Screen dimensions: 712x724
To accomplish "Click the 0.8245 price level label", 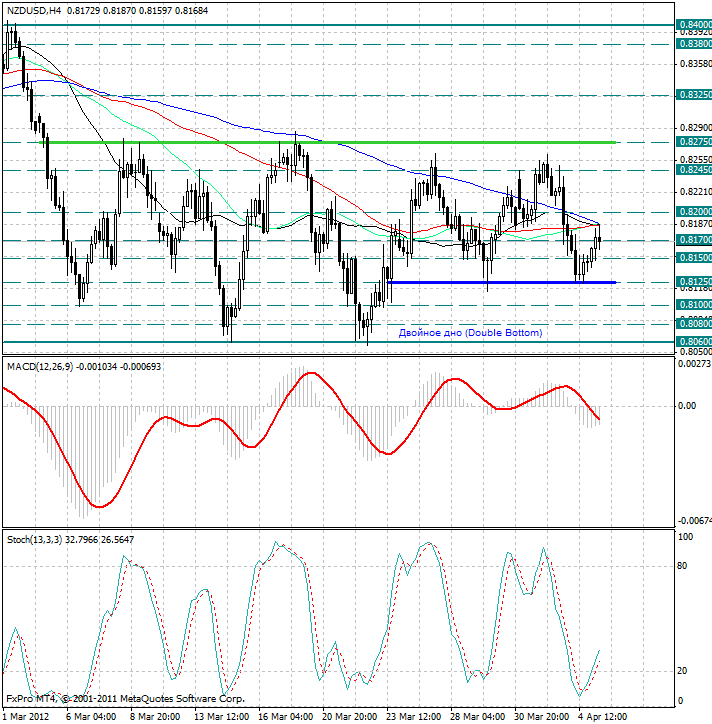I will coord(693,170).
